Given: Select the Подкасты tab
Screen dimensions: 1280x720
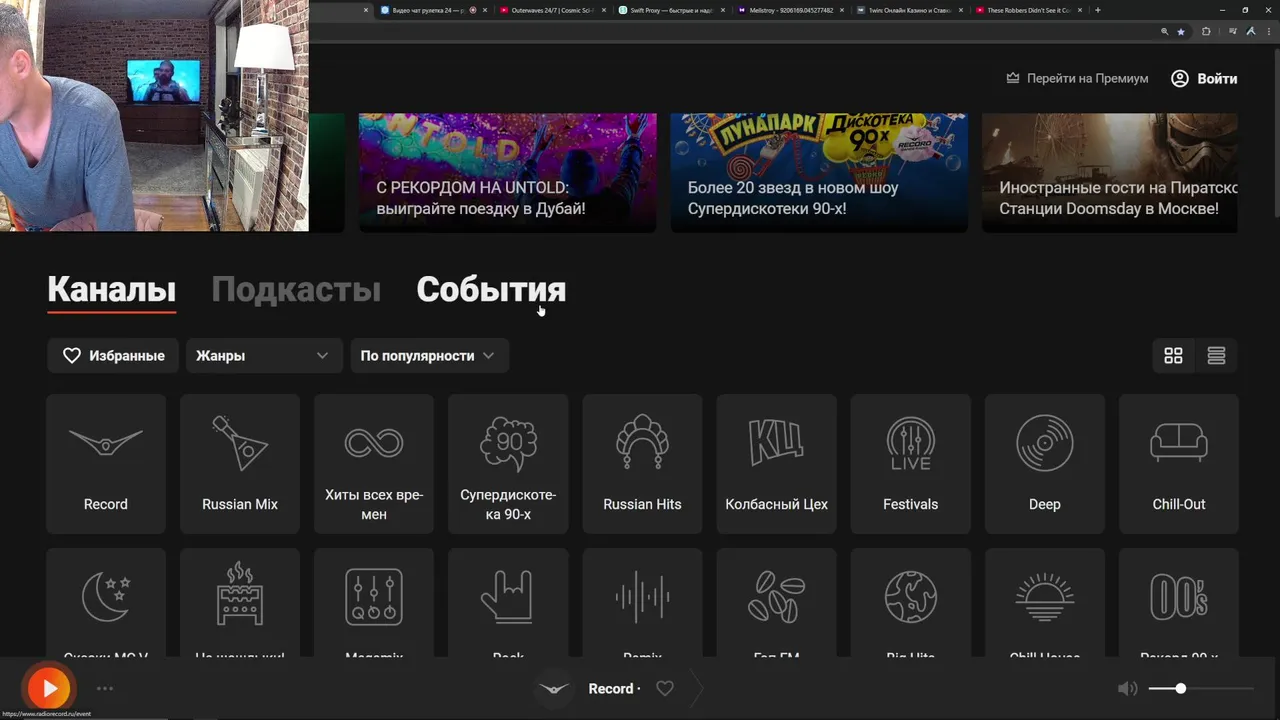Looking at the screenshot, I should [x=296, y=290].
